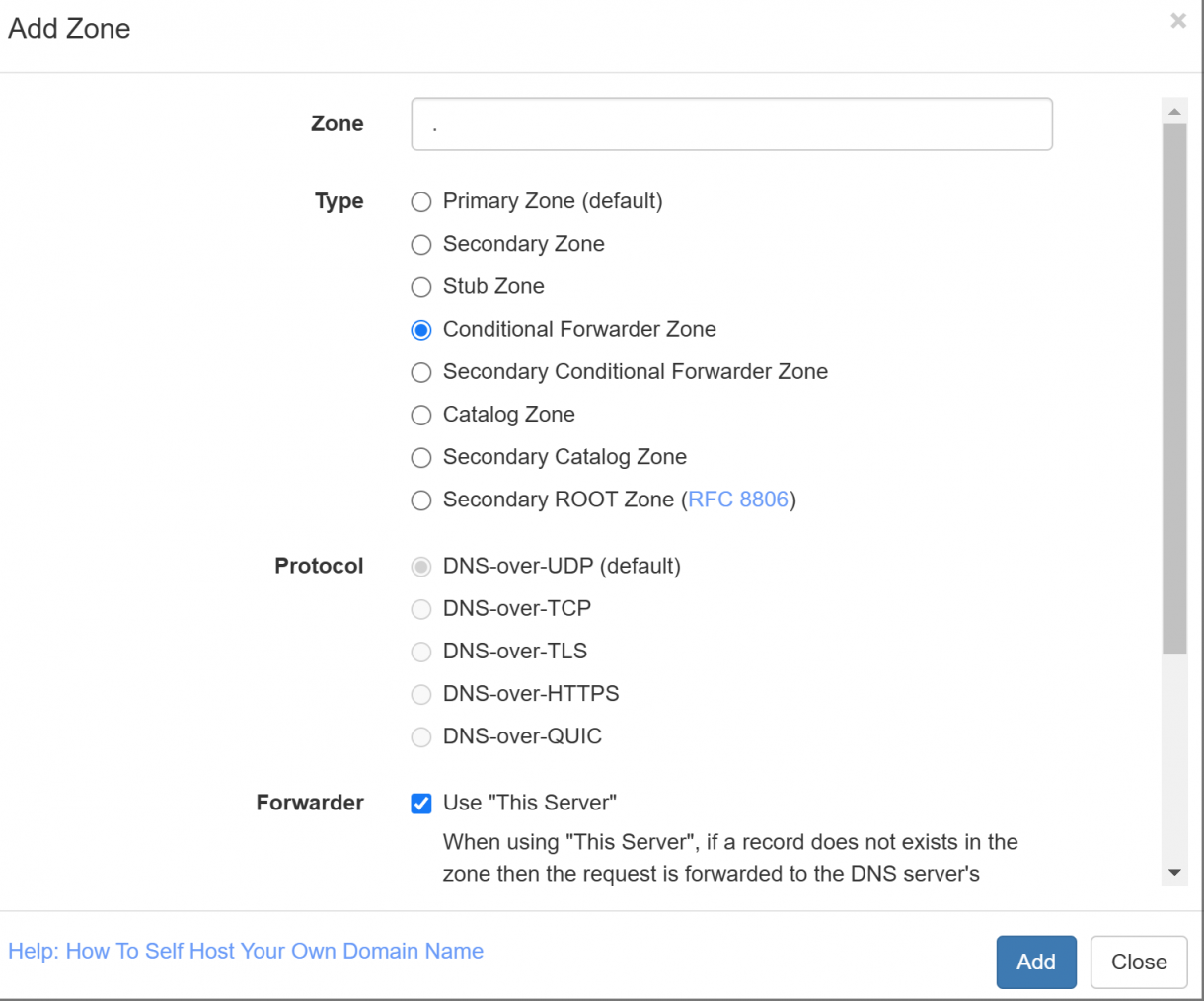This screenshot has height=1001, width=1204.
Task: Open the RFC 8806 link
Action: click(738, 500)
